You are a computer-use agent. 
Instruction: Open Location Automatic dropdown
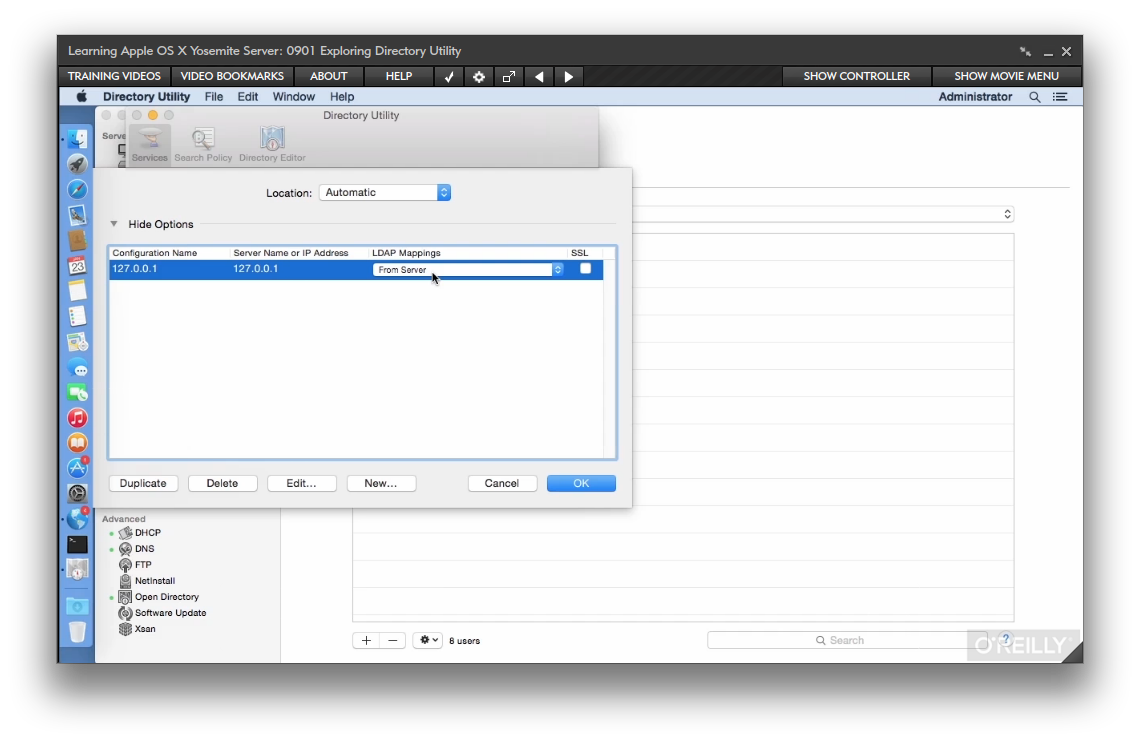(385, 193)
